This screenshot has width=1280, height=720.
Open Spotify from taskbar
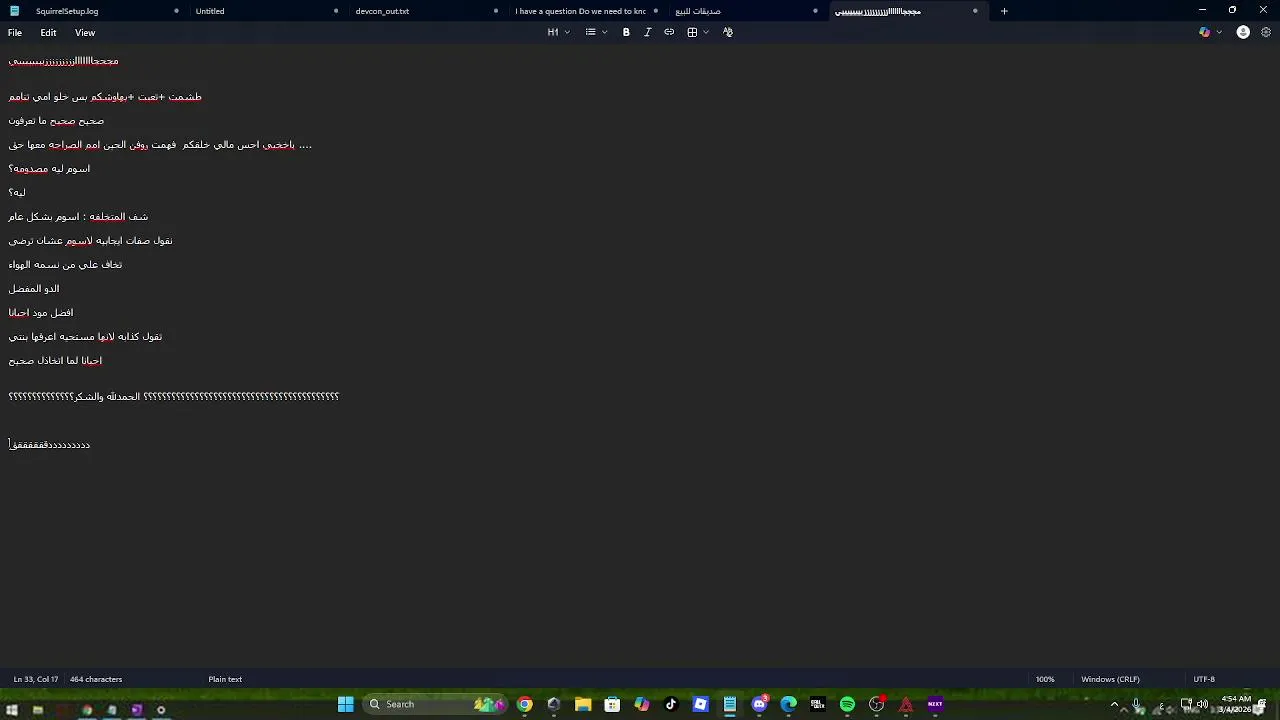[847, 704]
